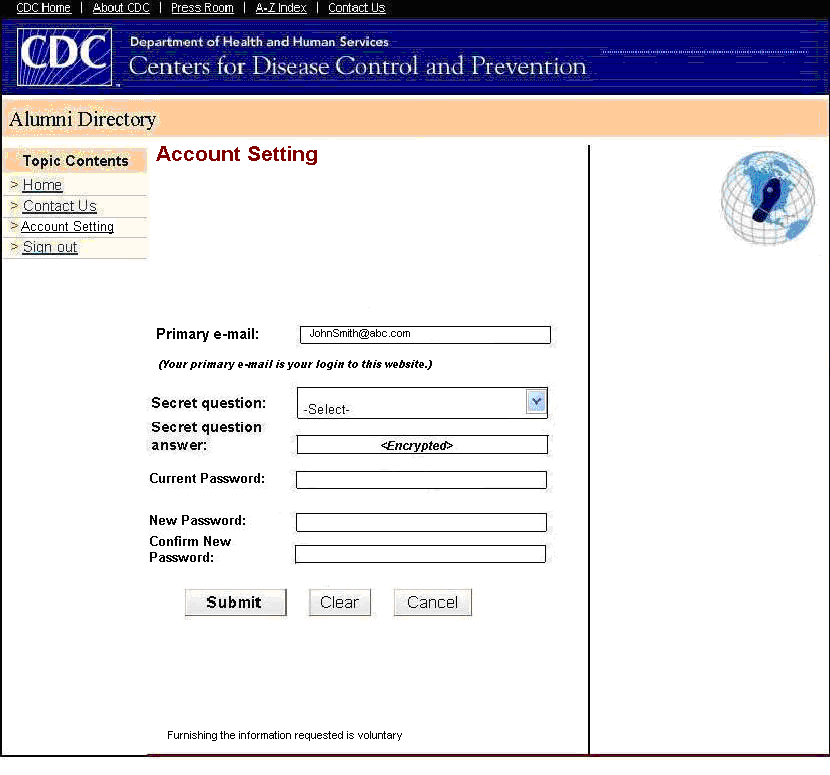
Task: Click the globe footprint image
Action: click(x=768, y=197)
